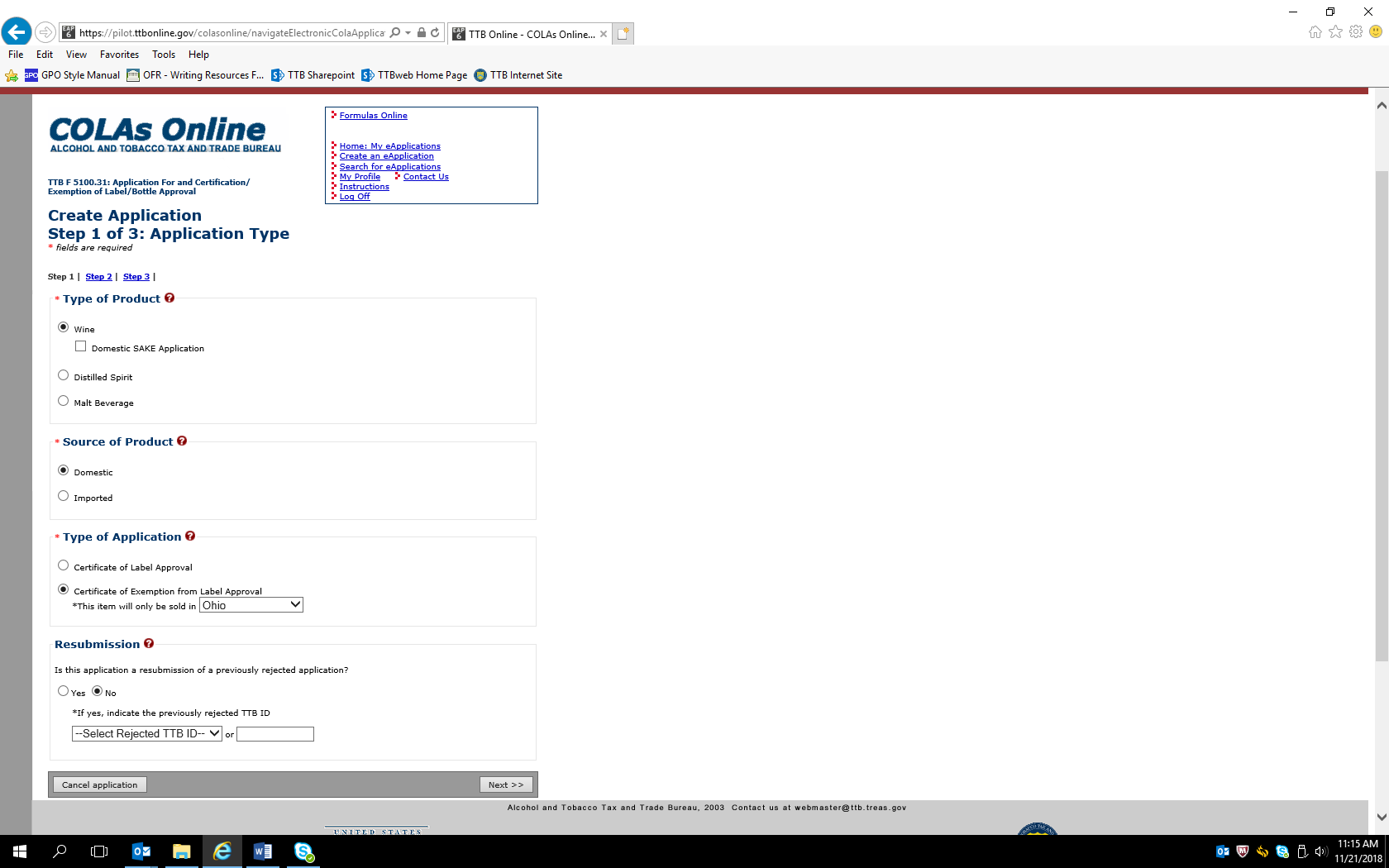This screenshot has width=1389, height=868.
Task: Choose Certificate of Label Approval option
Action: click(64, 565)
